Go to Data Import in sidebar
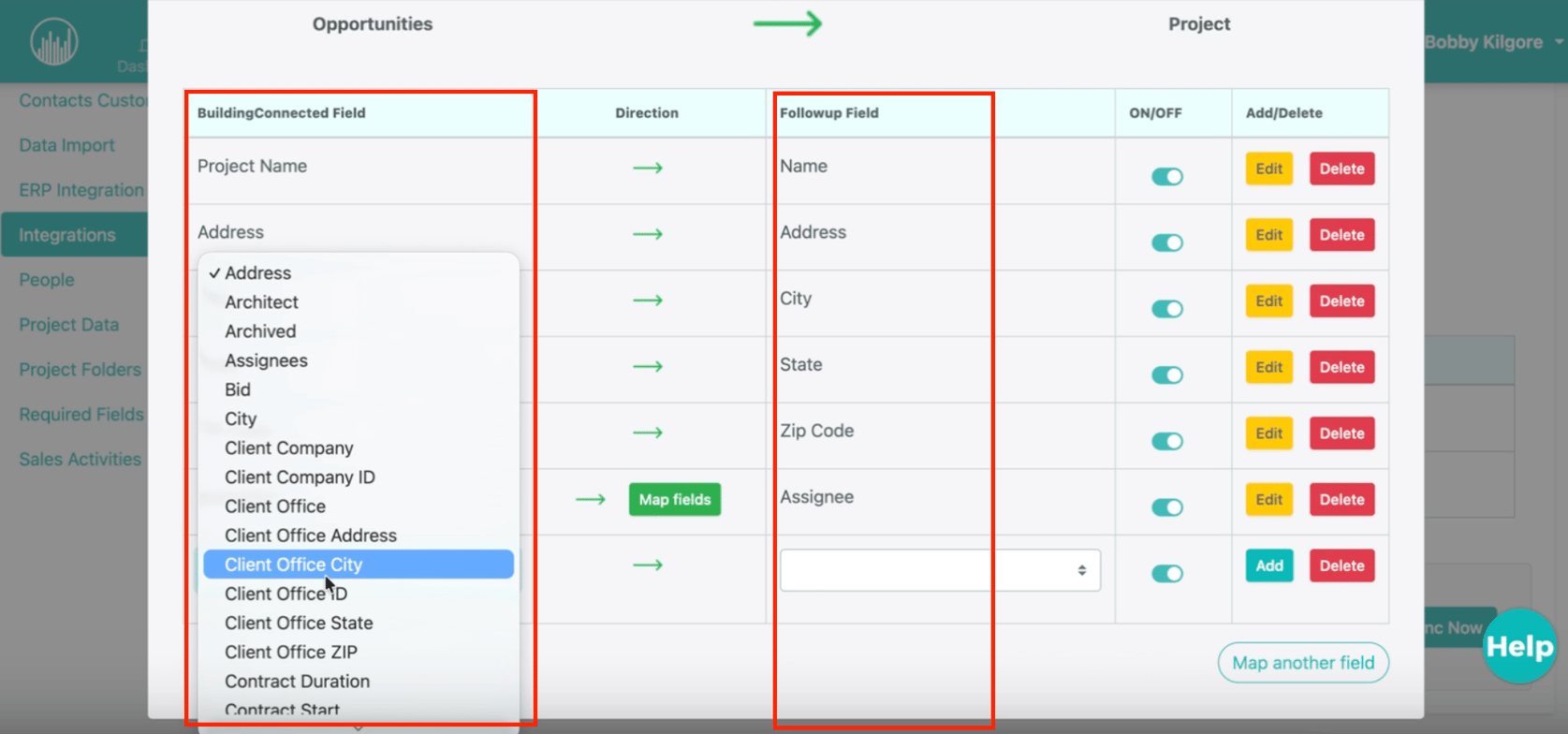The width and height of the screenshot is (1568, 734). tap(67, 145)
